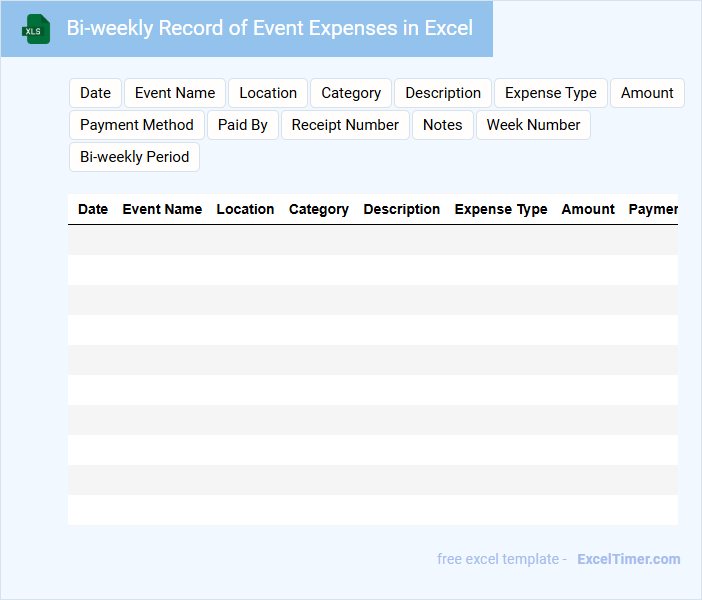This screenshot has width=702, height=600.
Task: Select the Date tag button
Action: [95, 93]
